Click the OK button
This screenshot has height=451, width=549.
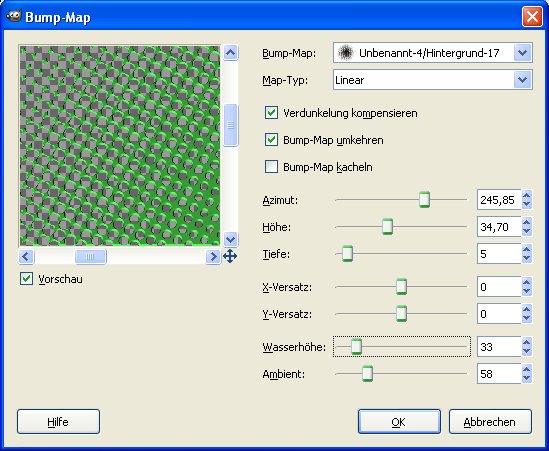click(399, 422)
